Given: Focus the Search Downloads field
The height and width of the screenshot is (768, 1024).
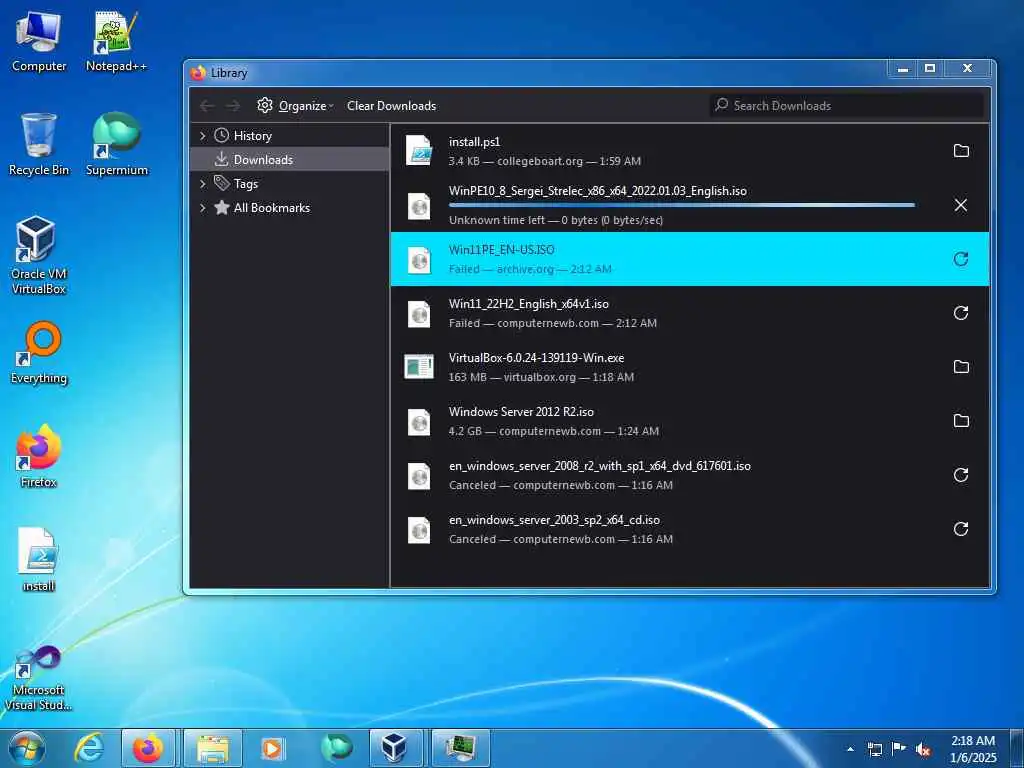Looking at the screenshot, I should 847,105.
